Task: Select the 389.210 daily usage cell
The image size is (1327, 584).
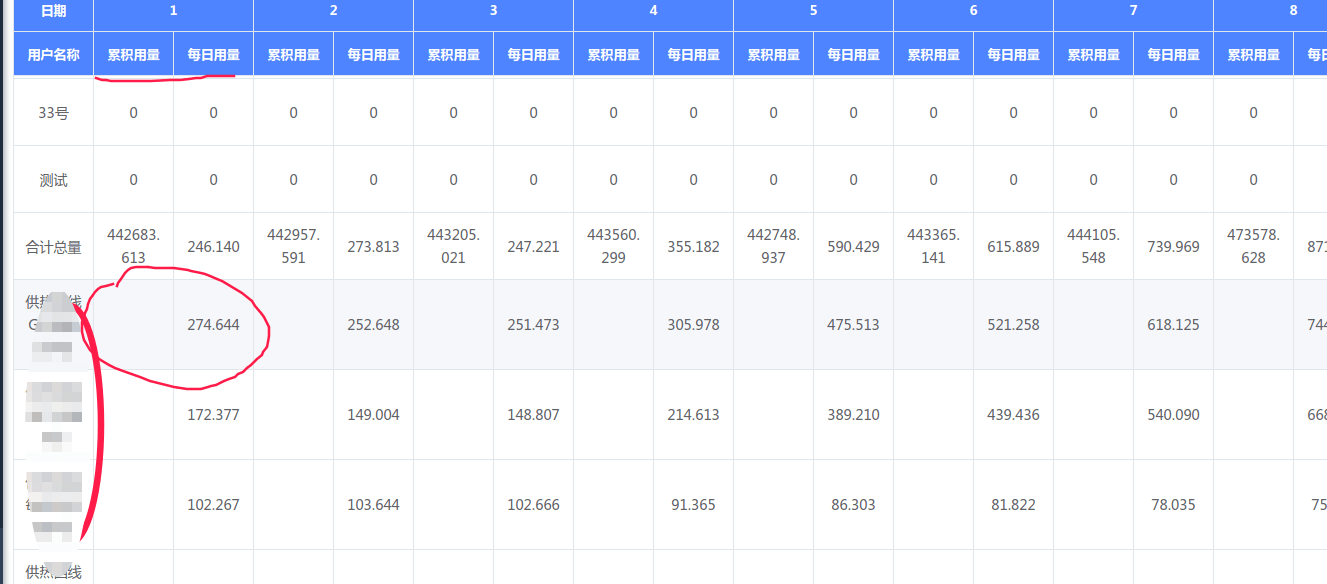Action: coord(853,415)
